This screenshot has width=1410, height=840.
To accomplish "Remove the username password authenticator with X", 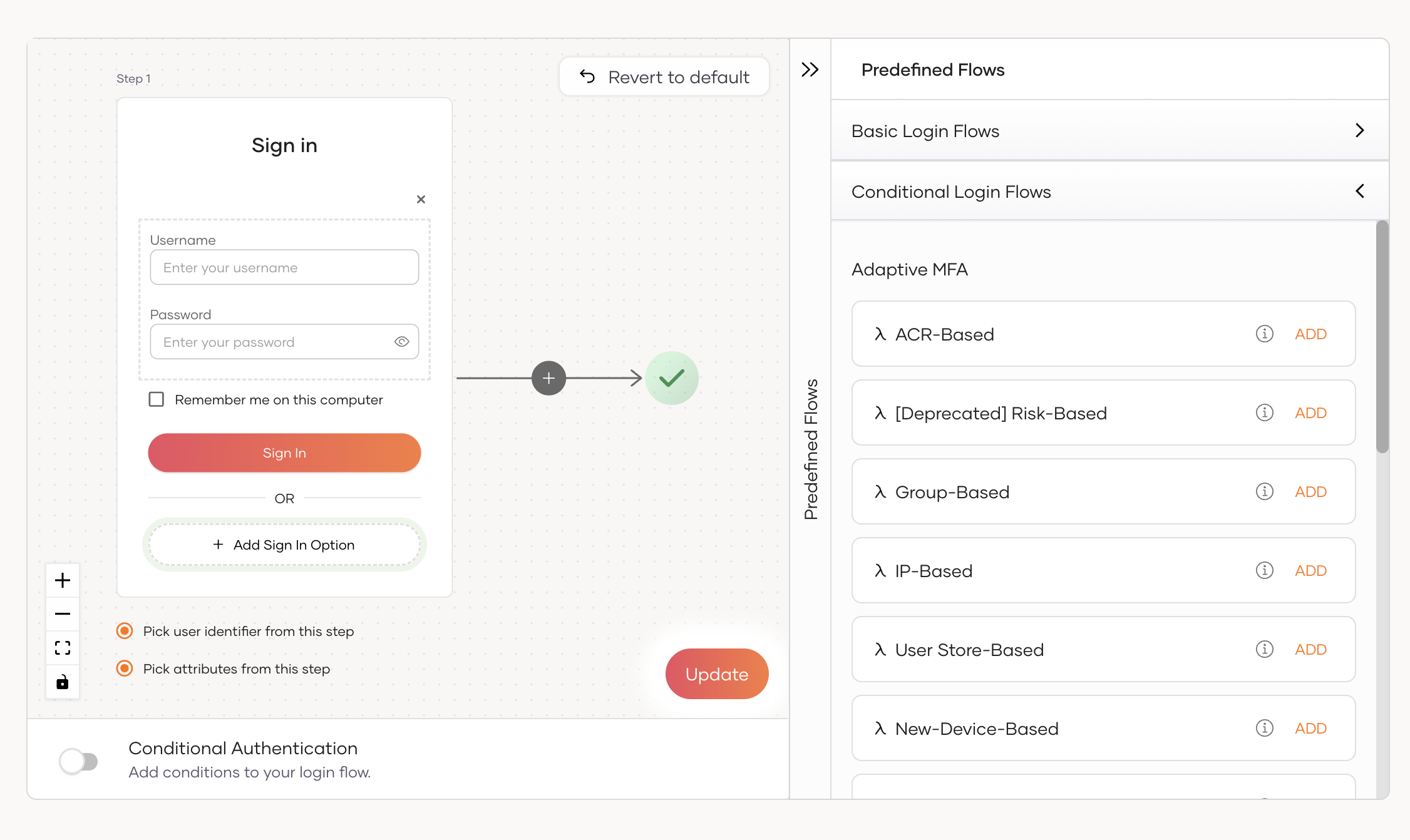I will [421, 199].
